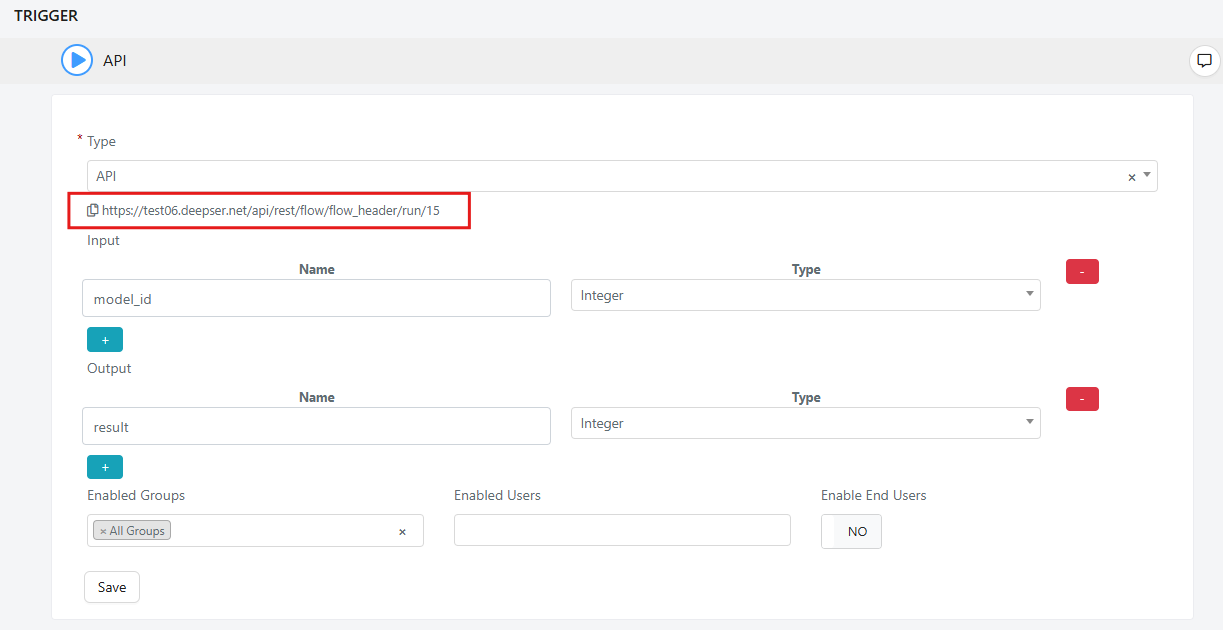The image size is (1223, 630).
Task: Open the Integer type dropdown for result
Action: [x=805, y=423]
